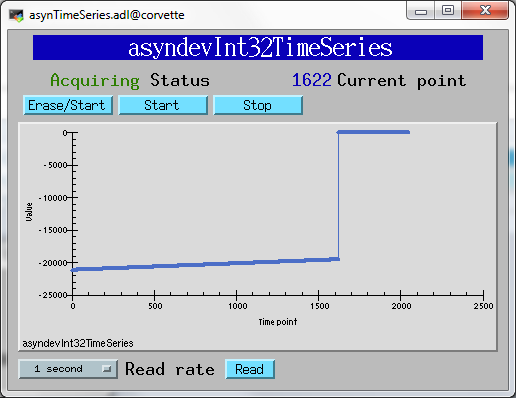Click the asyndevInt32TimeSeries blue title banner

[258, 48]
